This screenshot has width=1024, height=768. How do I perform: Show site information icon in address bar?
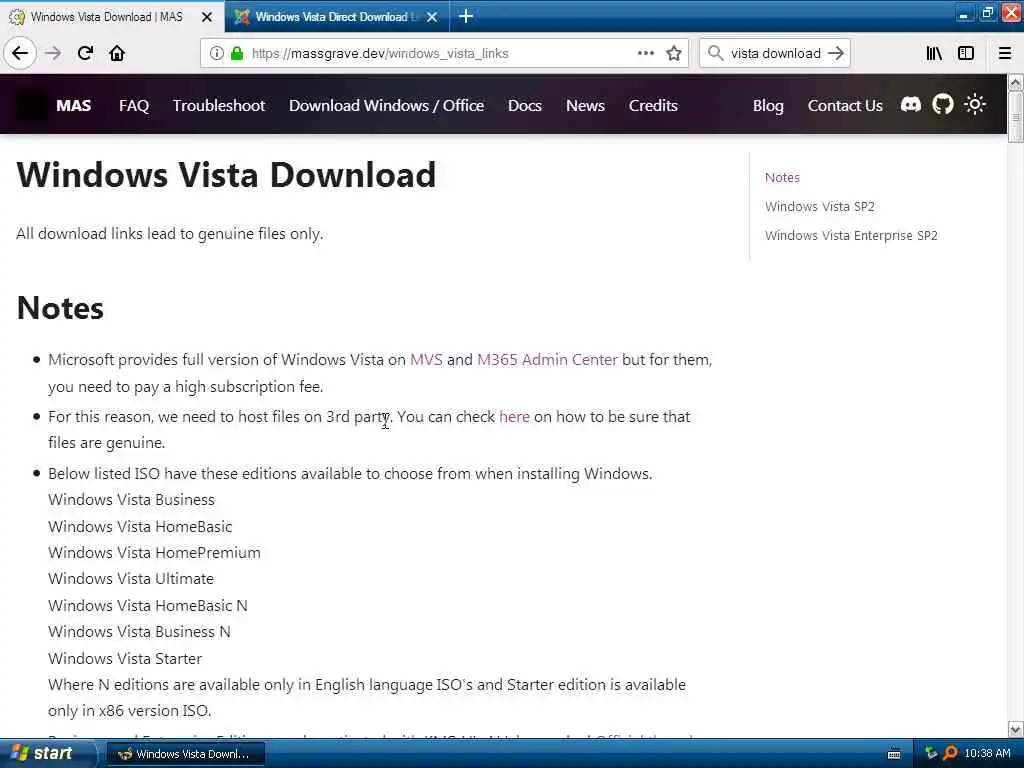coord(216,53)
